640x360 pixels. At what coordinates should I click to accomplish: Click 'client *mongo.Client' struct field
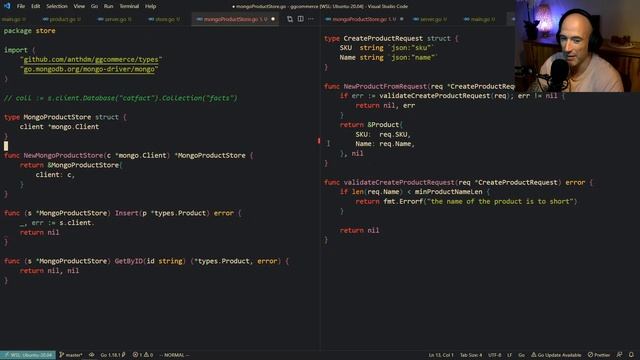59,127
